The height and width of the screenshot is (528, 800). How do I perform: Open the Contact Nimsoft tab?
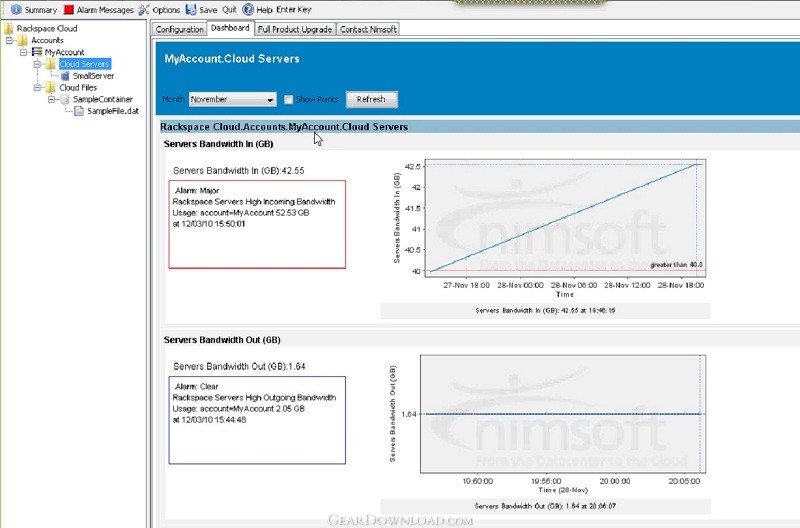(368, 29)
